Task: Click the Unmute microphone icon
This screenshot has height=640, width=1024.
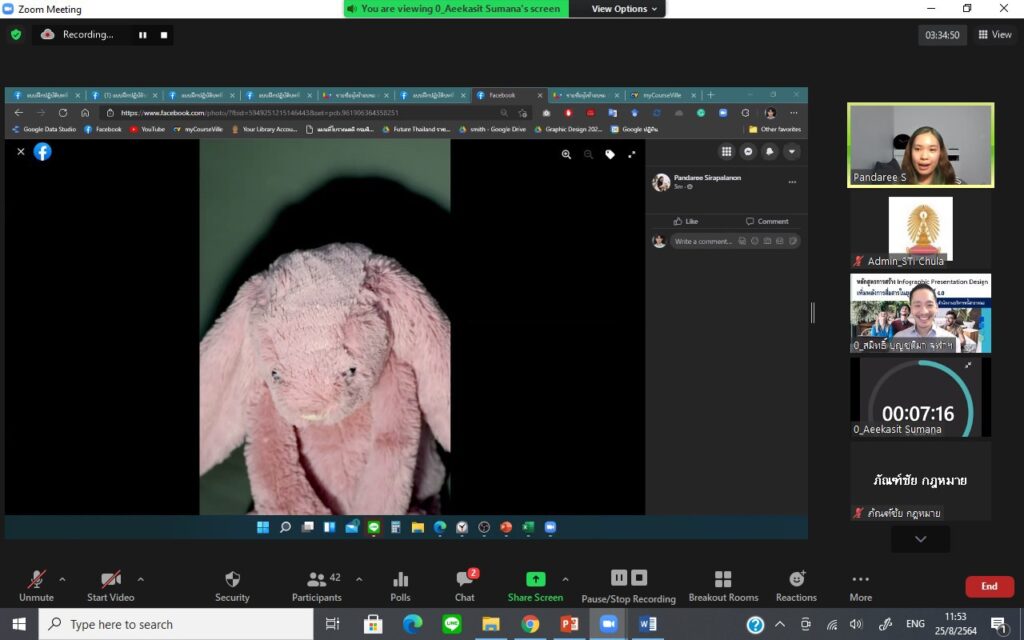Action: pyautogui.click(x=37, y=579)
